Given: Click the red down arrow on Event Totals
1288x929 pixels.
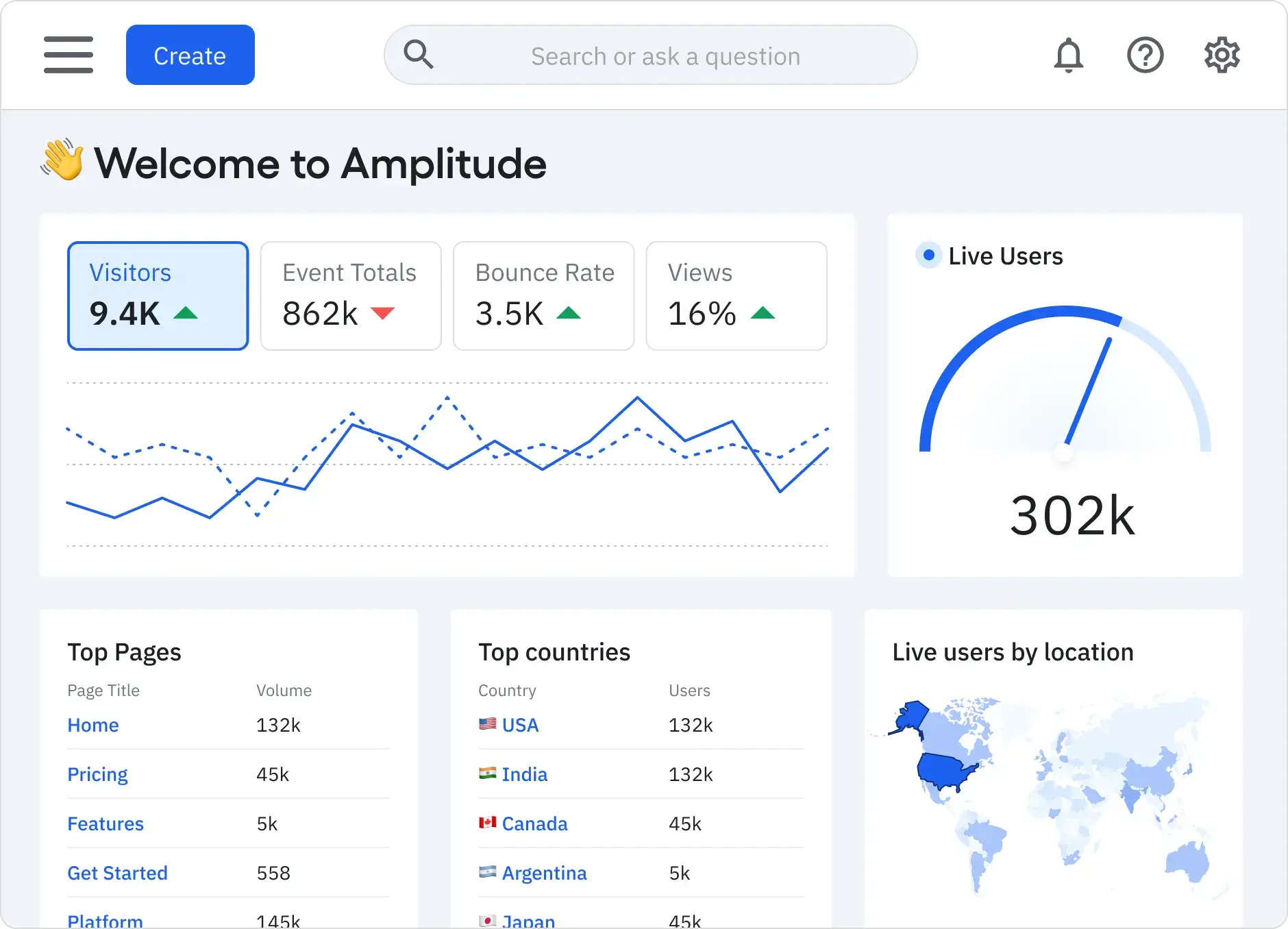Looking at the screenshot, I should (382, 314).
